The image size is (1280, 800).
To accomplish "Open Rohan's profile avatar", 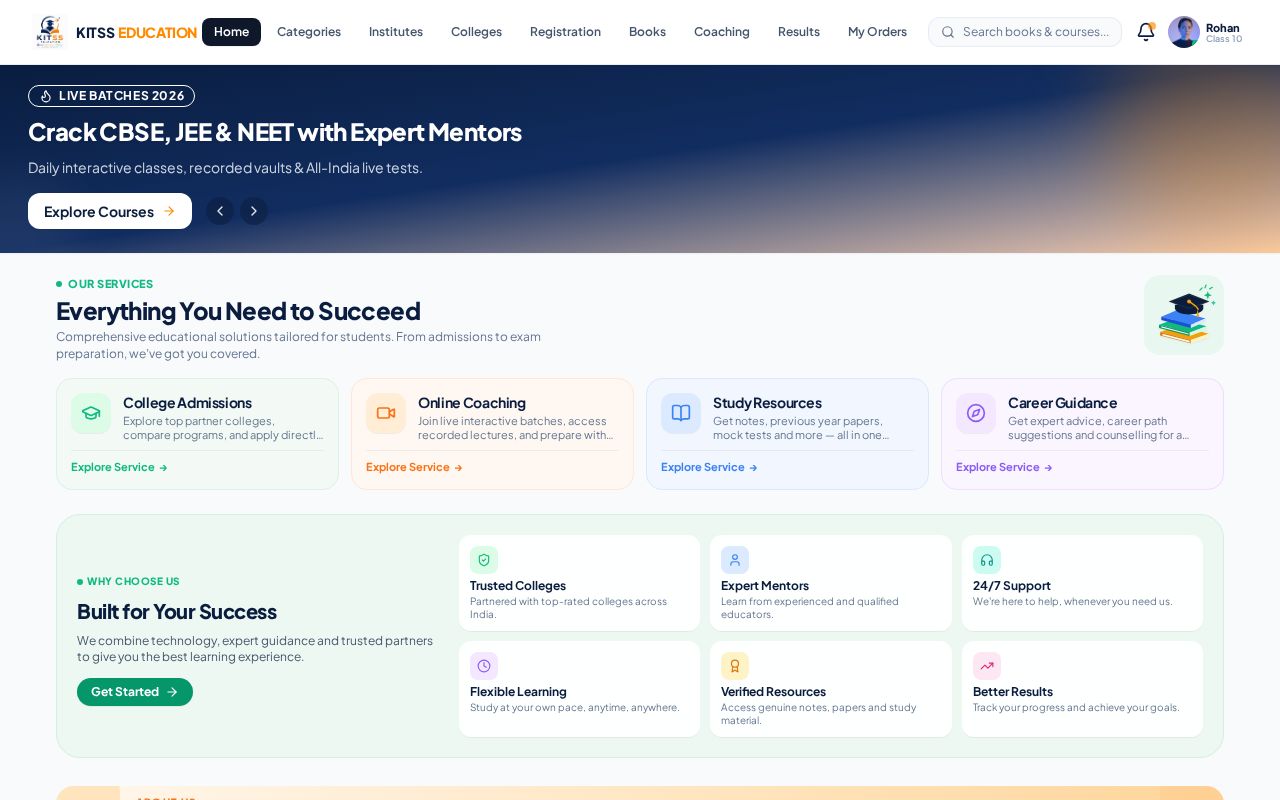I will 1184,32.
